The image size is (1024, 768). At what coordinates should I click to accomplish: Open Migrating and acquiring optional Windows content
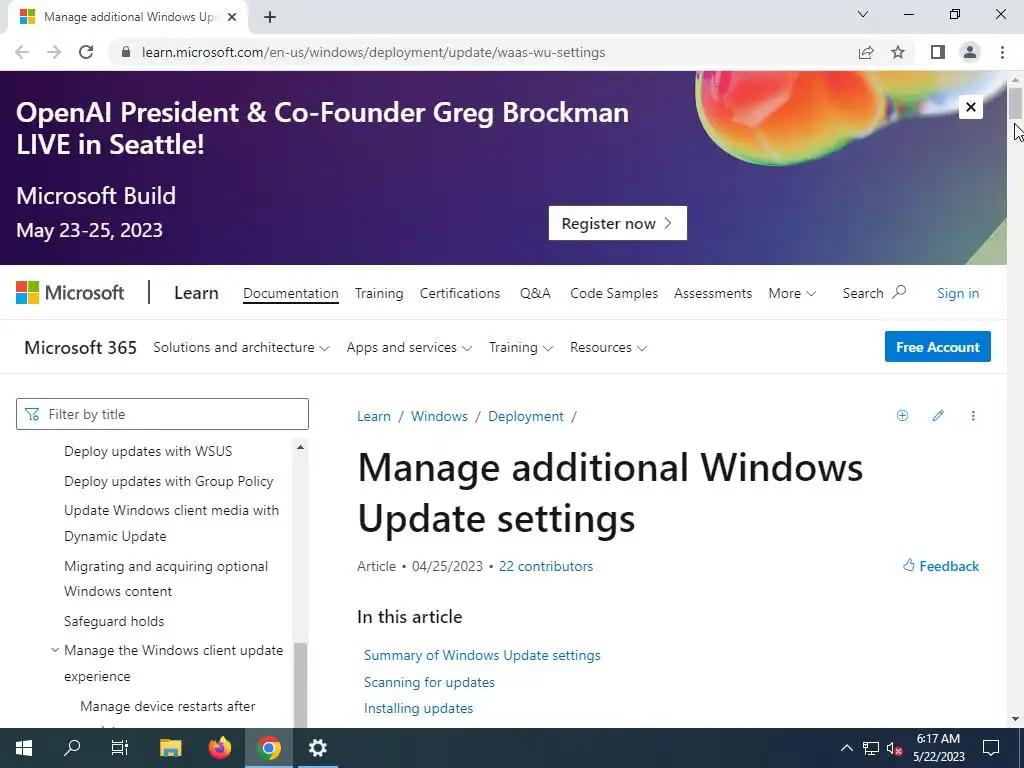(166, 579)
